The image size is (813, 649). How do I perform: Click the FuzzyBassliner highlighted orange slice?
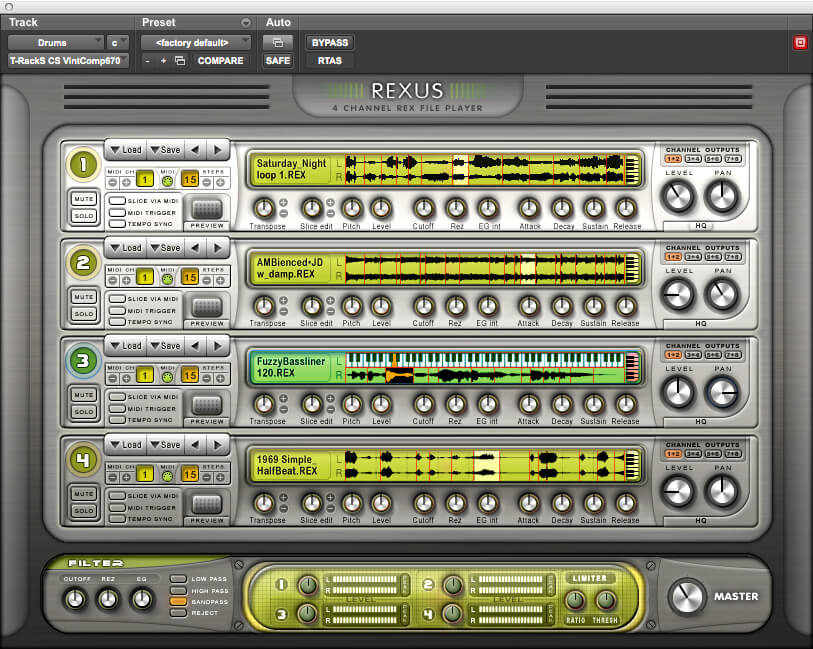pyautogui.click(x=399, y=375)
